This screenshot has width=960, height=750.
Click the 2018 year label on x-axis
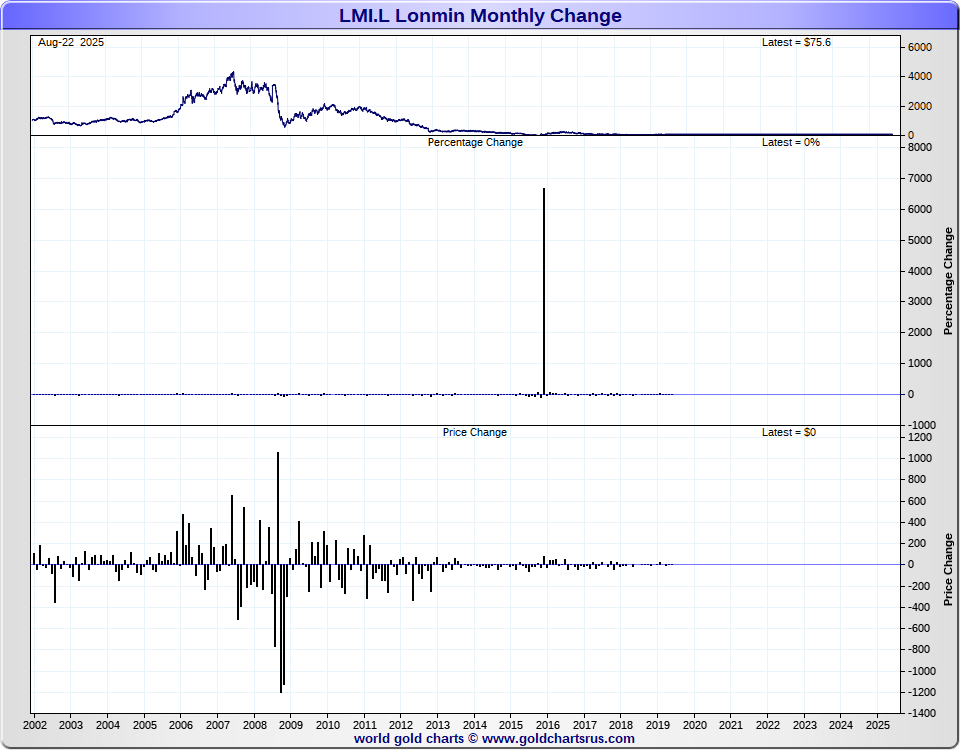tap(621, 725)
